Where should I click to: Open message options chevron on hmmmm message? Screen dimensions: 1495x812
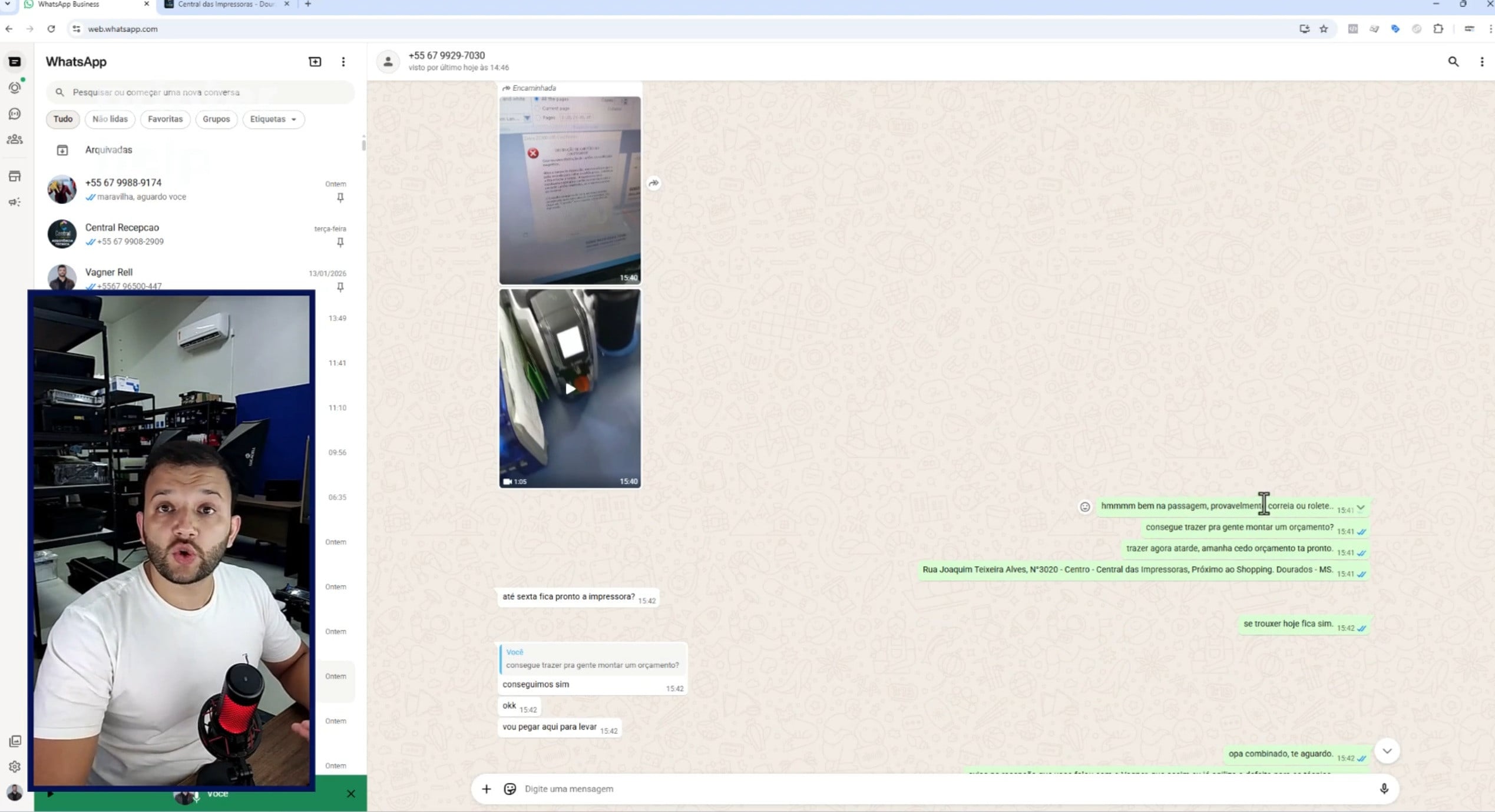(x=1361, y=508)
